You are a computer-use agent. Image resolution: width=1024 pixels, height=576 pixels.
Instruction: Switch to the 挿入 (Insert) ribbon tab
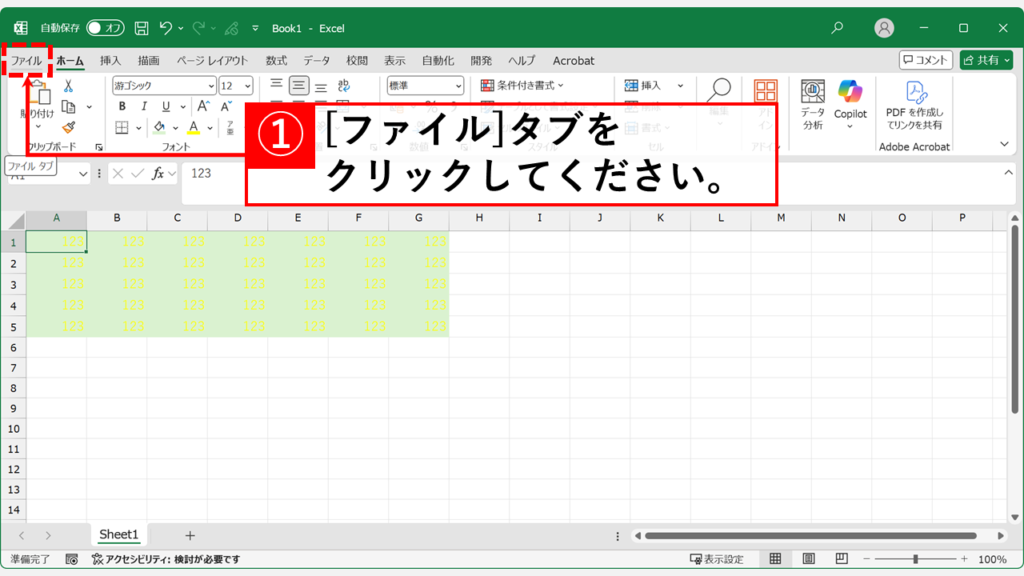click(110, 61)
